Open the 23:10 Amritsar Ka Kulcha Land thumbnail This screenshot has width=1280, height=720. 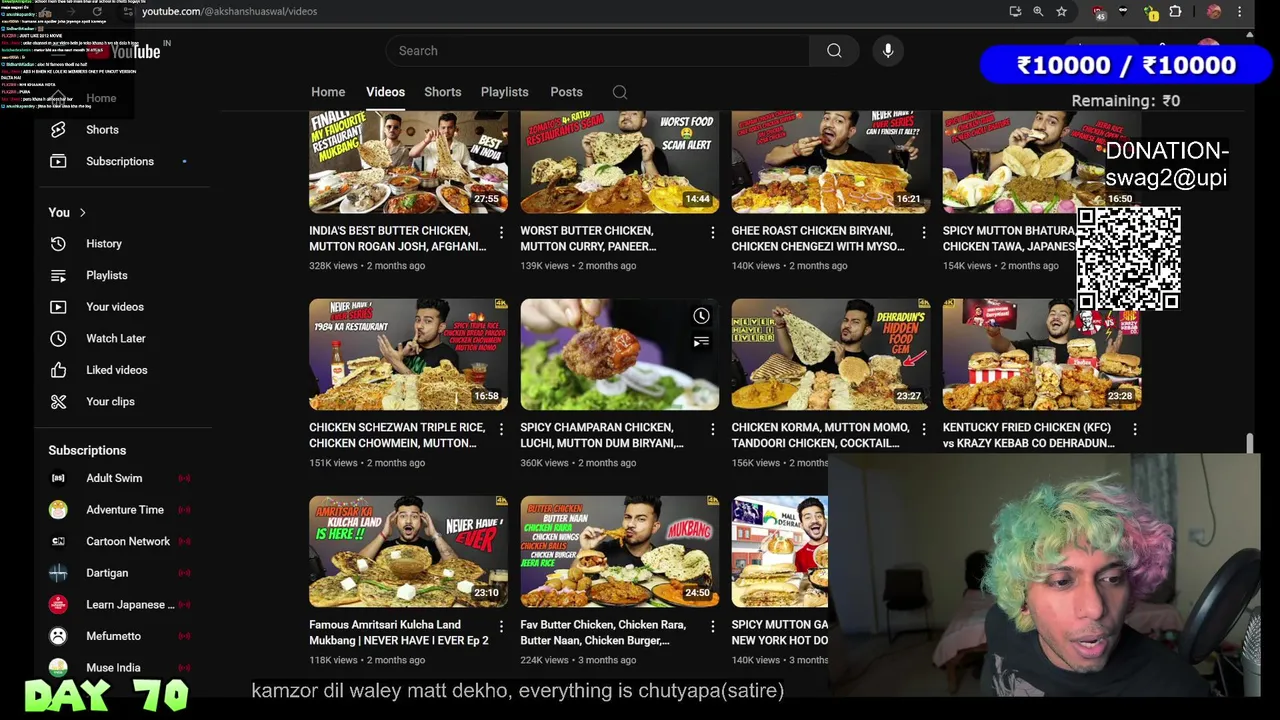(x=408, y=551)
